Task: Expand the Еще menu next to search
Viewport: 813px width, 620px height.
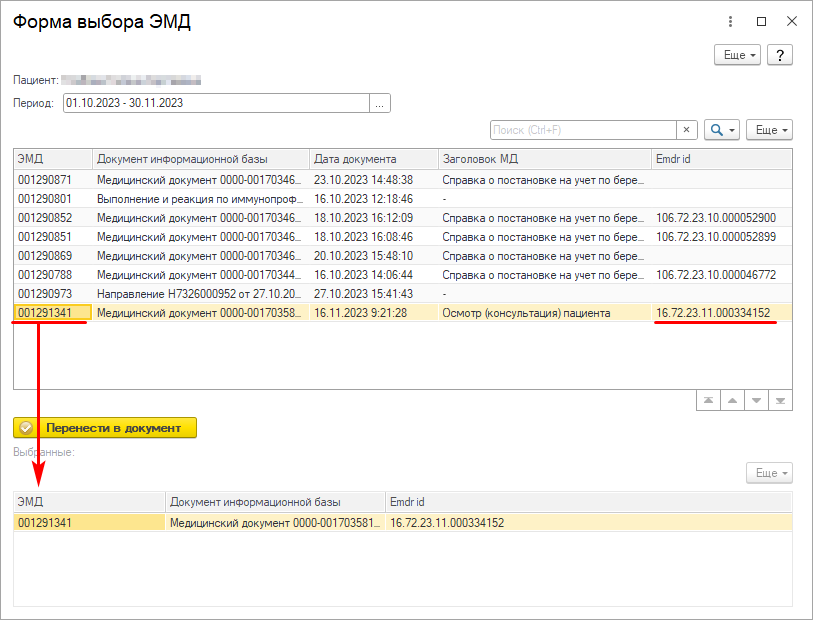Action: 769,130
